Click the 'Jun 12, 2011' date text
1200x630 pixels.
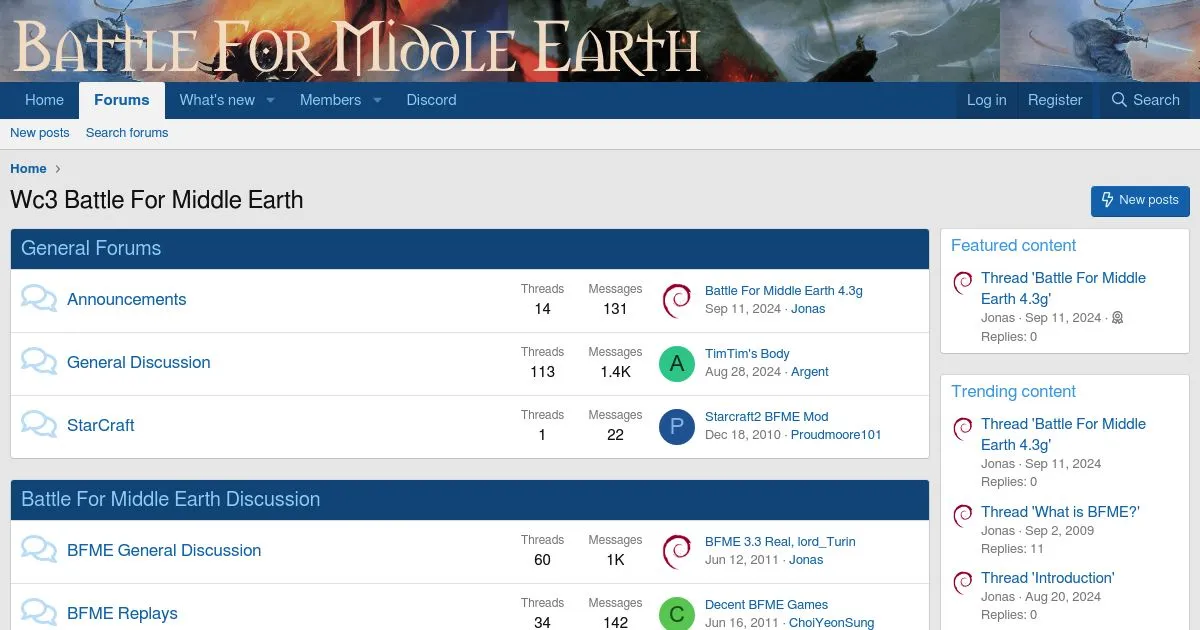pyautogui.click(x=742, y=560)
